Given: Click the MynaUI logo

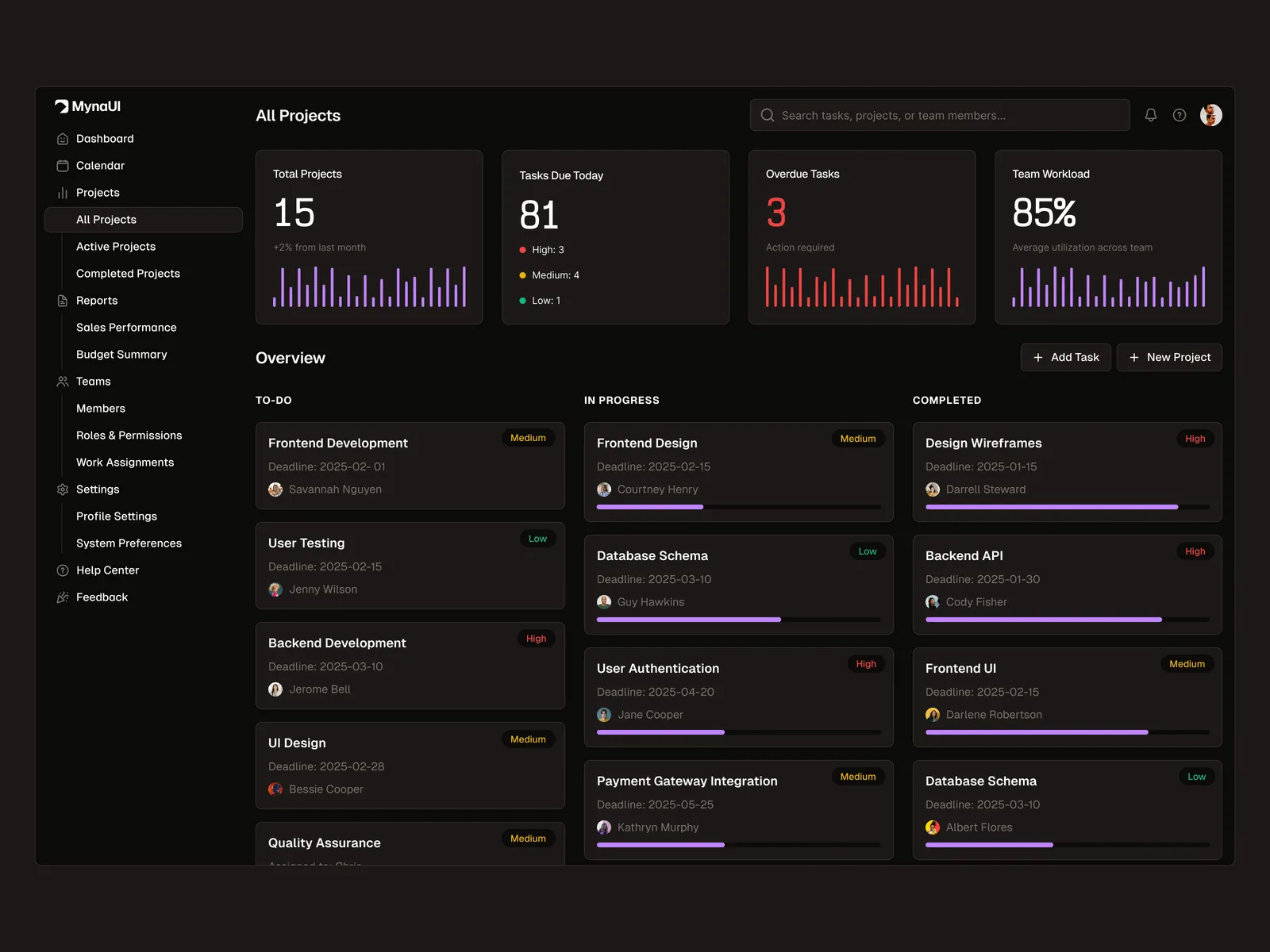Looking at the screenshot, I should coord(87,106).
